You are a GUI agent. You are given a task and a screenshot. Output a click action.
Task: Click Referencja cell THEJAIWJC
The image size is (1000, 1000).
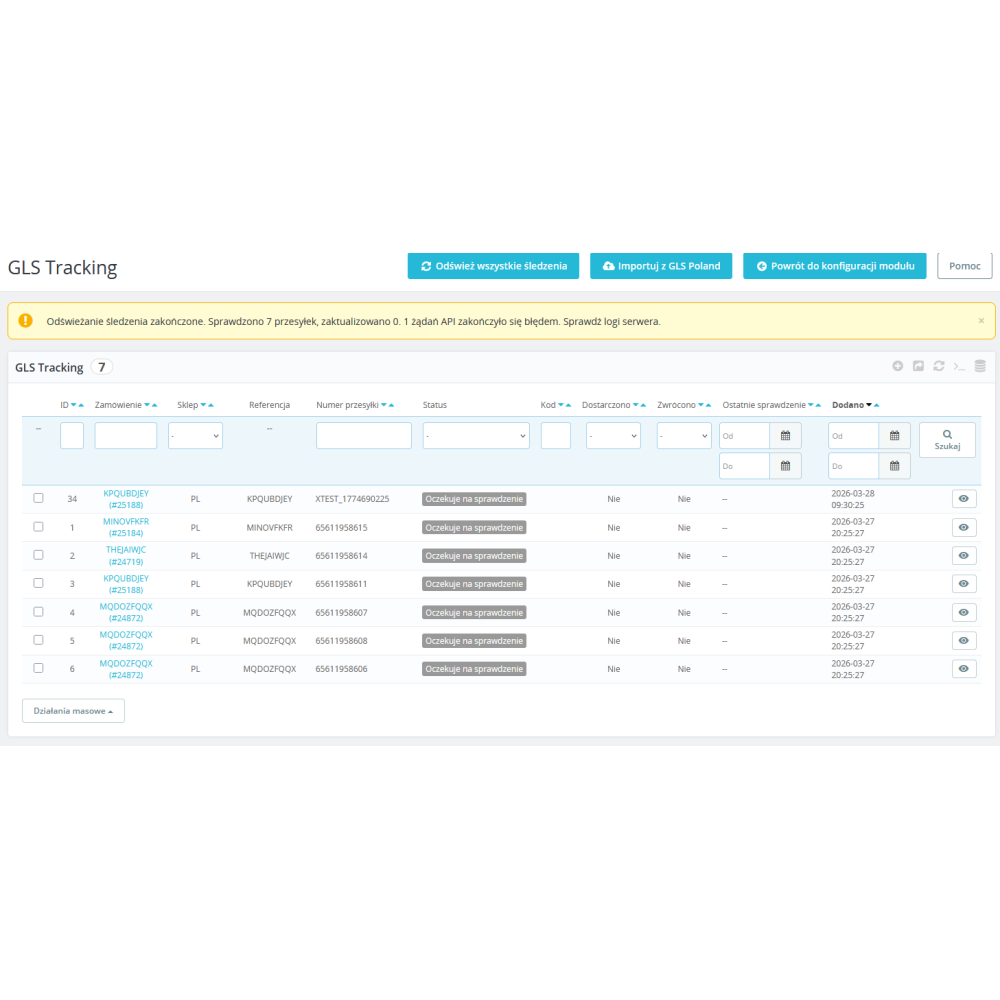point(269,555)
